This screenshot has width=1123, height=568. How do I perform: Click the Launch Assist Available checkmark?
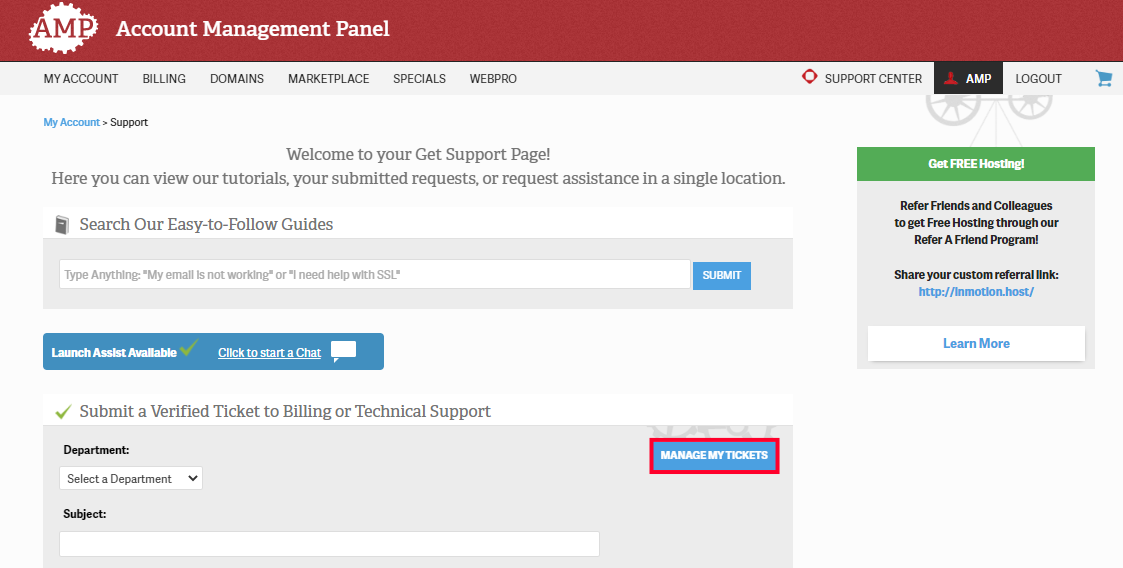point(189,349)
